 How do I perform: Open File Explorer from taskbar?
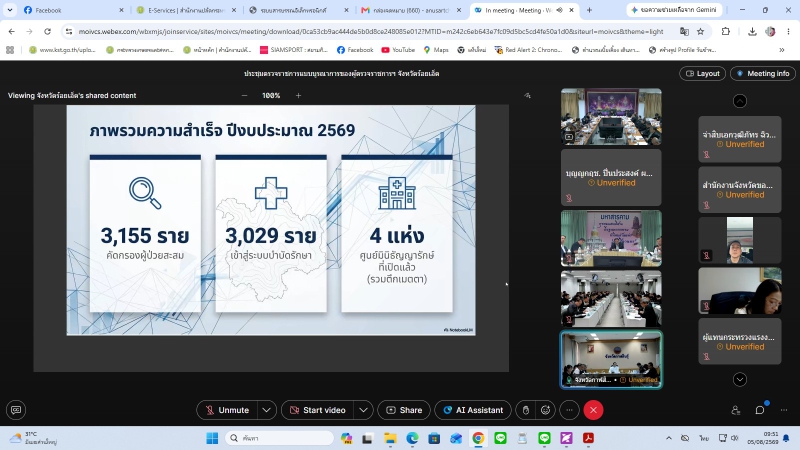coord(390,438)
